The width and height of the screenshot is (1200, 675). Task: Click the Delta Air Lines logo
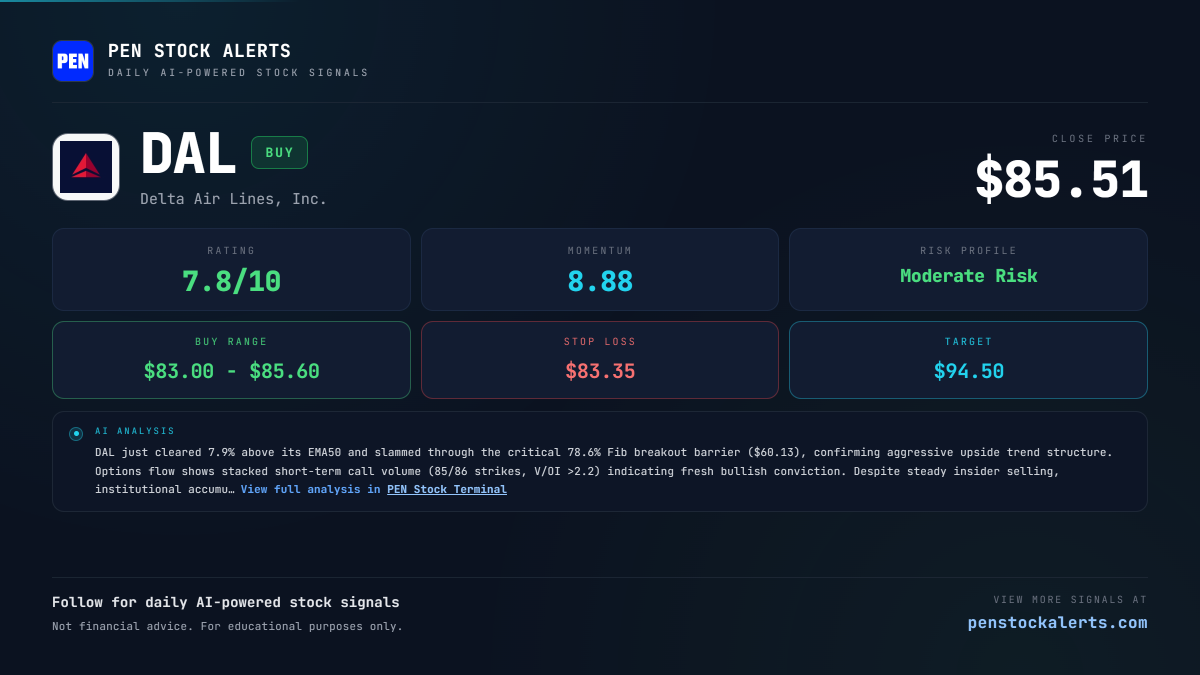(x=86, y=167)
